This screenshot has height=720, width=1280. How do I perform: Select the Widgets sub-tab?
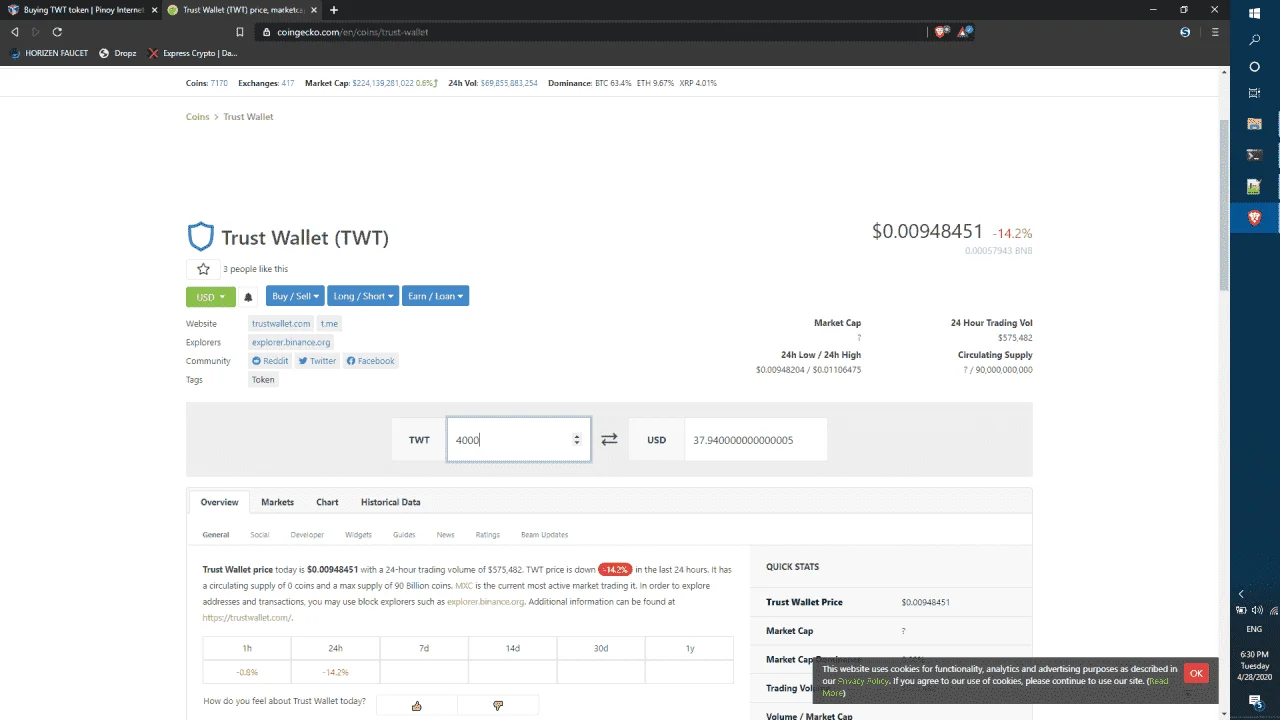[x=358, y=535]
